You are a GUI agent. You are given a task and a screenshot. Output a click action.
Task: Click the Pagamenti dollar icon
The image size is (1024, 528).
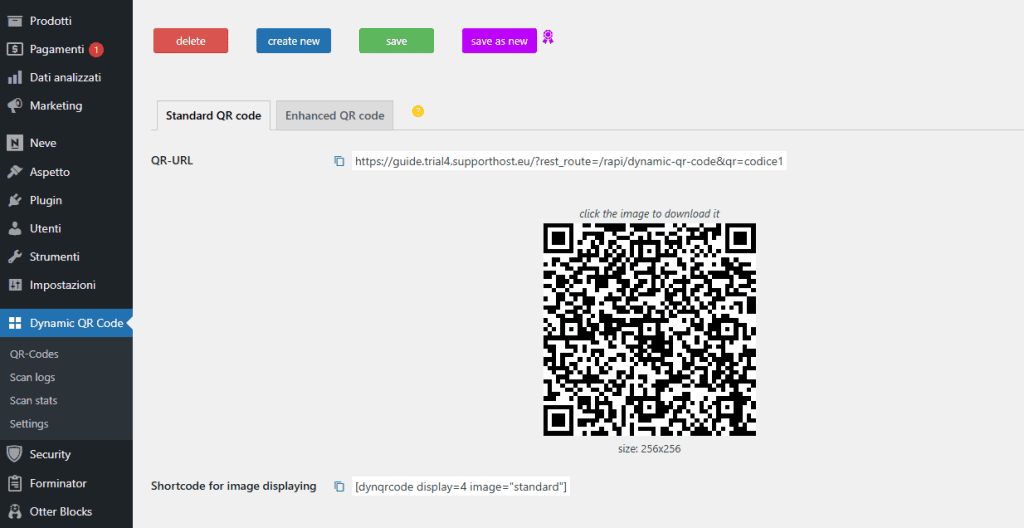pos(14,49)
